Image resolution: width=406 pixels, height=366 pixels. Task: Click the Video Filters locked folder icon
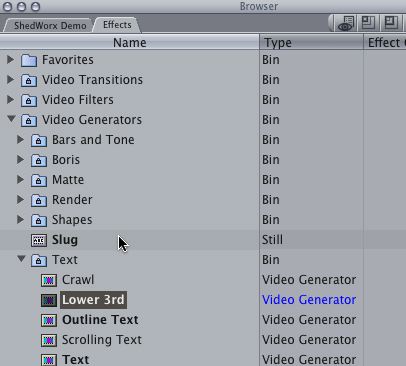29,100
